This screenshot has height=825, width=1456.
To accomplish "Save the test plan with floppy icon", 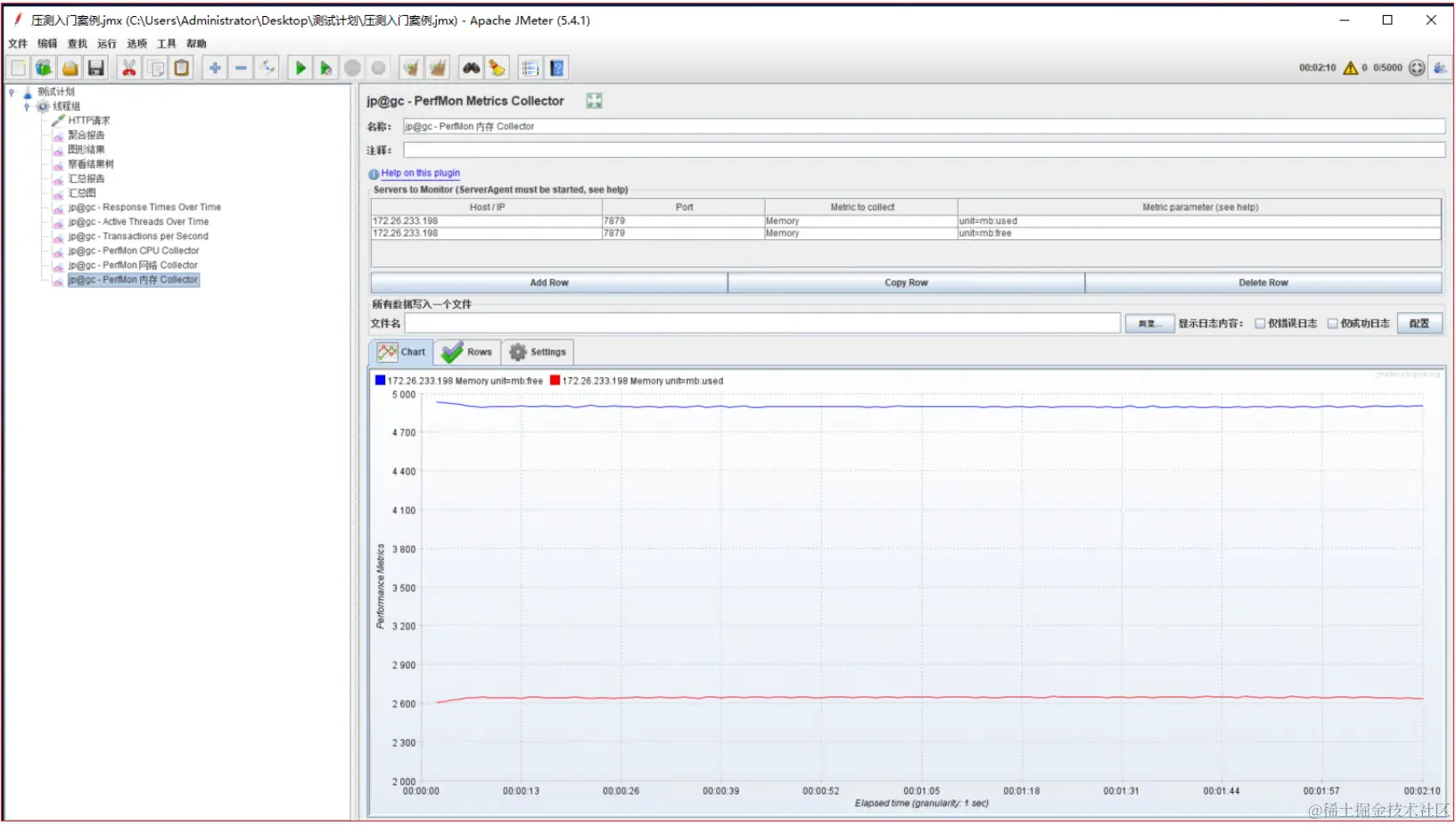I will [x=96, y=68].
